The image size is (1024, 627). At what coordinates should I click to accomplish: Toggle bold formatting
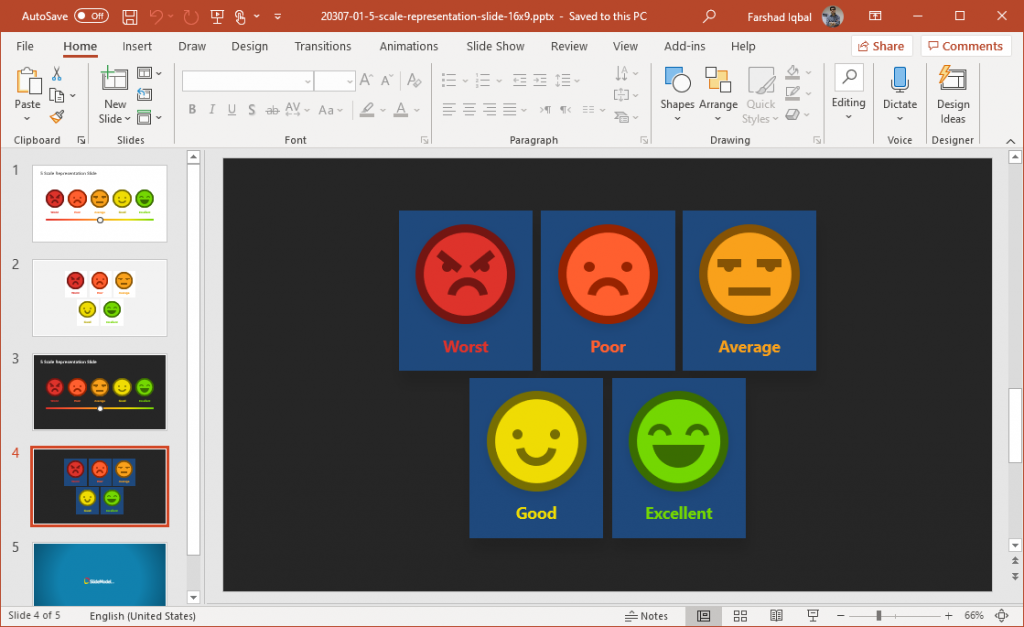(x=192, y=110)
